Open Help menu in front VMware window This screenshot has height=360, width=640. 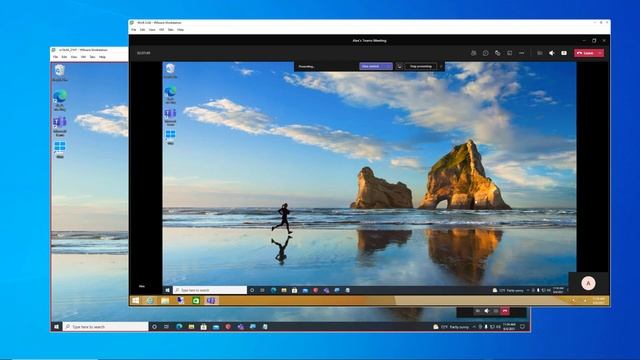click(180, 30)
